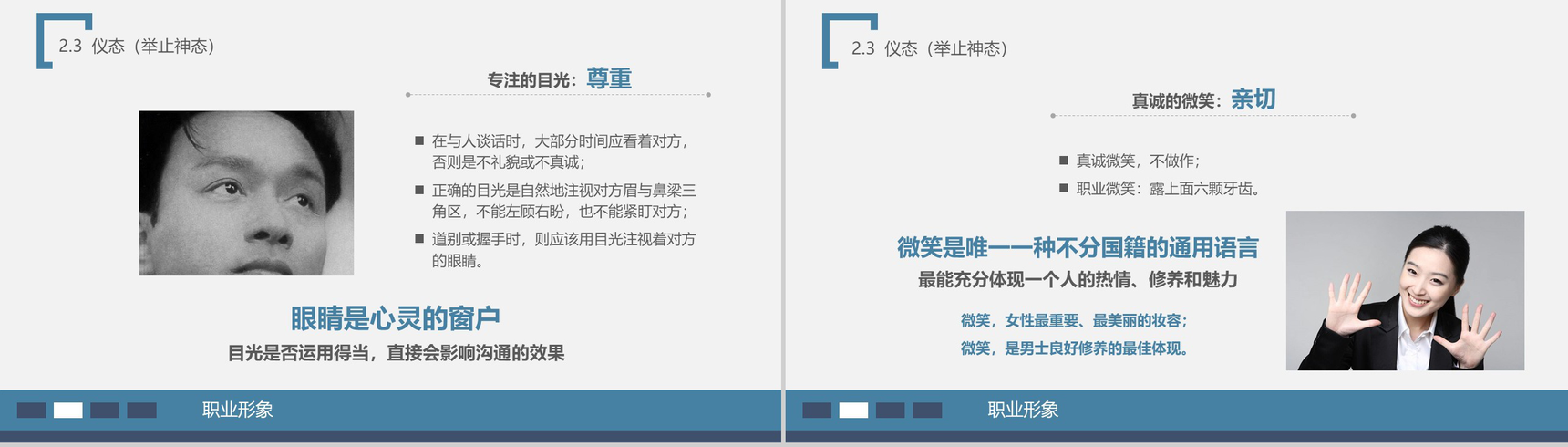Click the right slide footer '职业形象'
The height and width of the screenshot is (447, 1568).
[1023, 410]
